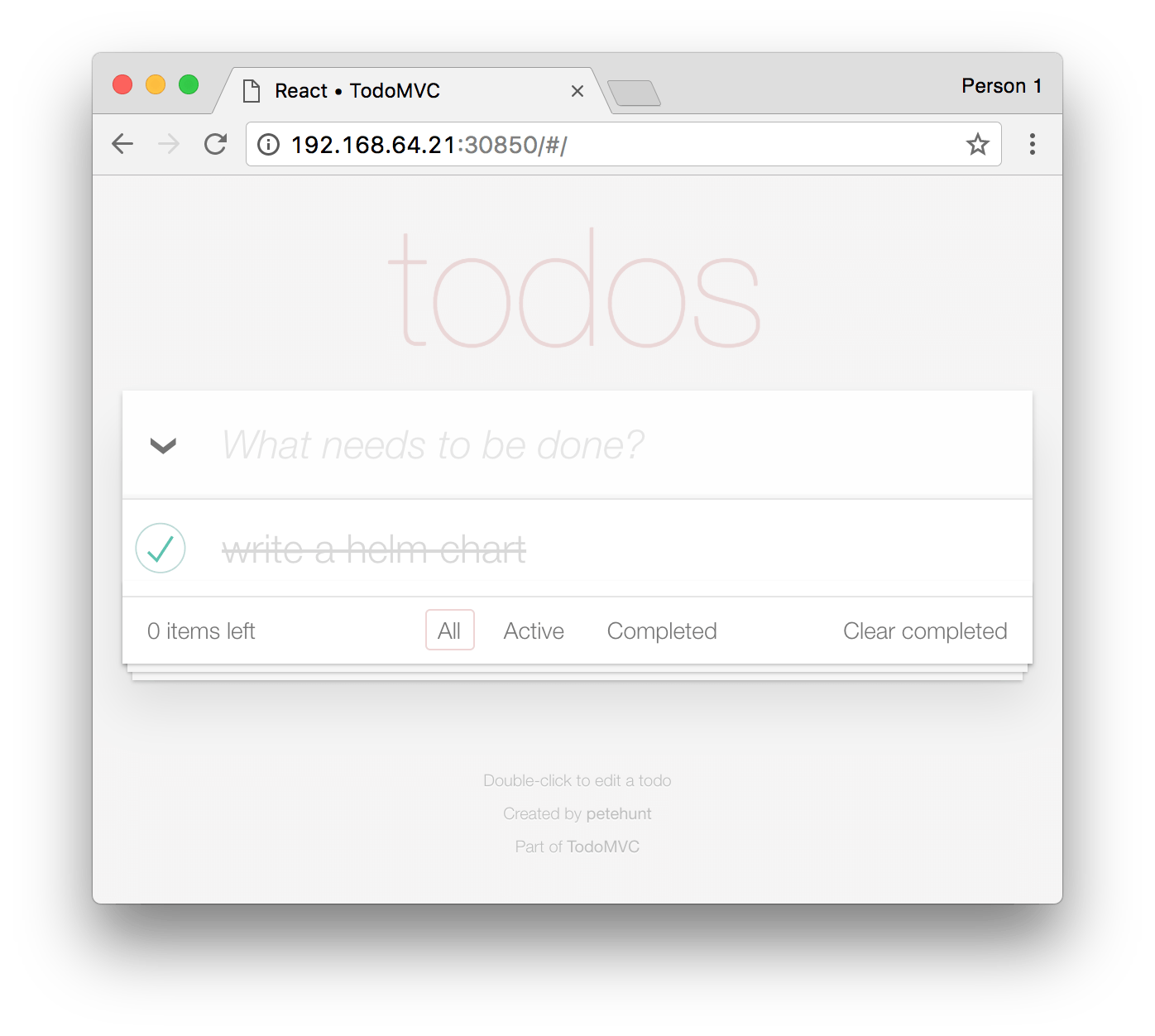Toggle all todos with the chevron arrow
The image size is (1155, 1036).
pos(163,445)
